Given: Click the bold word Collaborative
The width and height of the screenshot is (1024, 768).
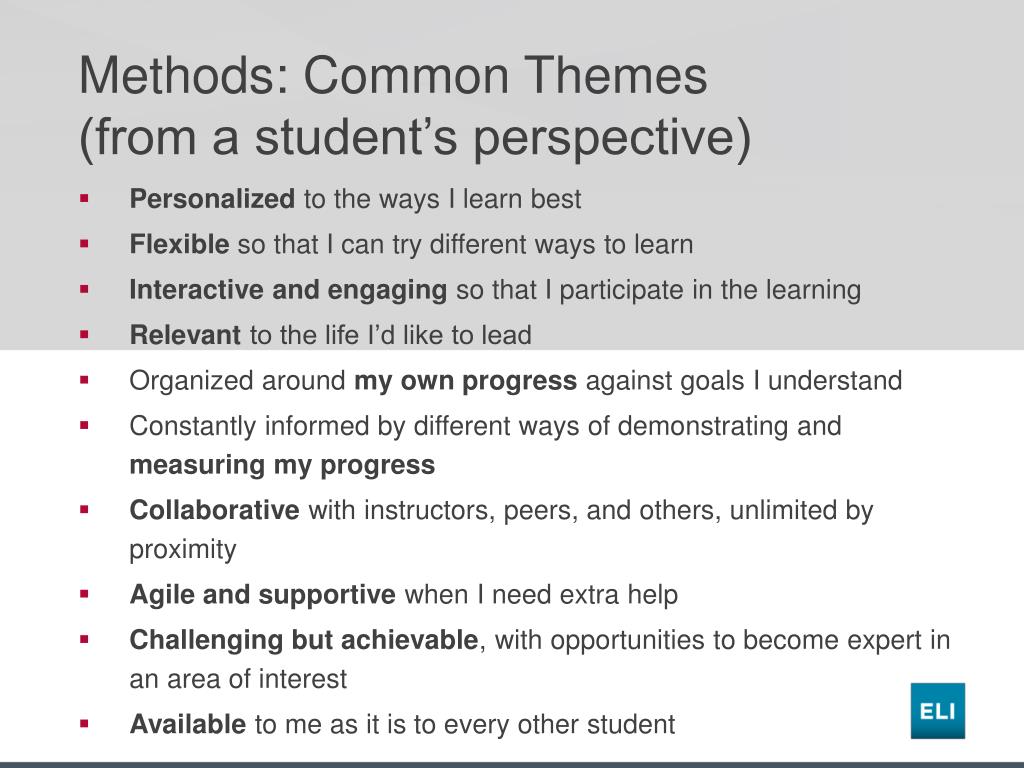Looking at the screenshot, I should tap(214, 510).
